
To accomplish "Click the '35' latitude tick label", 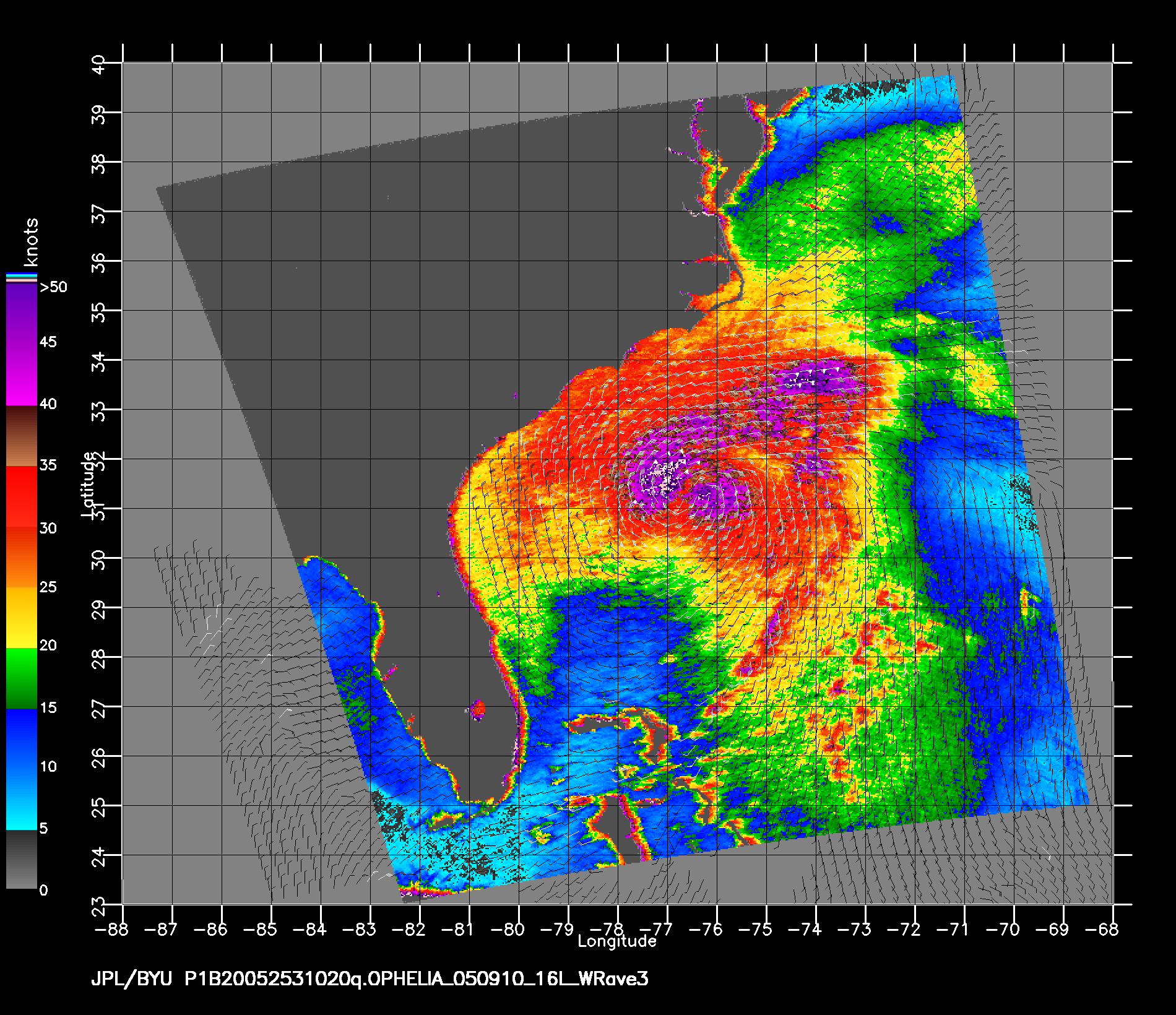I will point(99,312).
